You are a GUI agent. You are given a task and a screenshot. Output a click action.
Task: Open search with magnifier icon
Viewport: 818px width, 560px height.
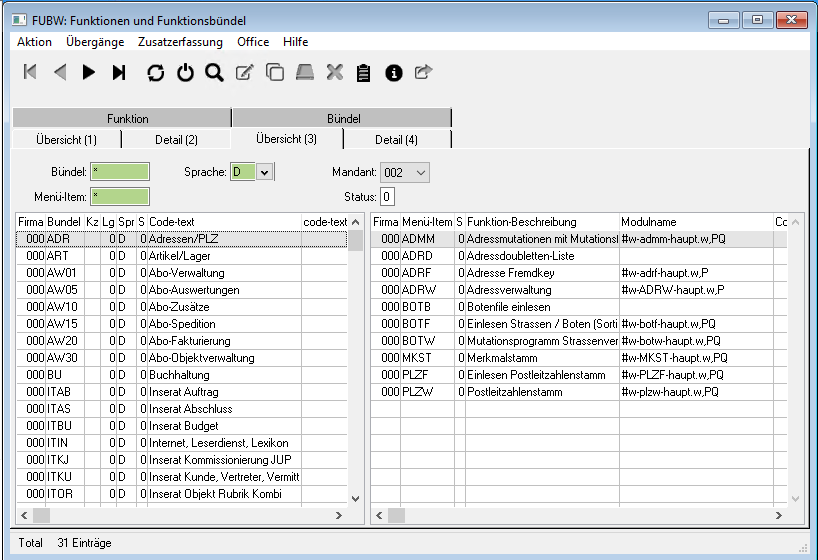[214, 72]
